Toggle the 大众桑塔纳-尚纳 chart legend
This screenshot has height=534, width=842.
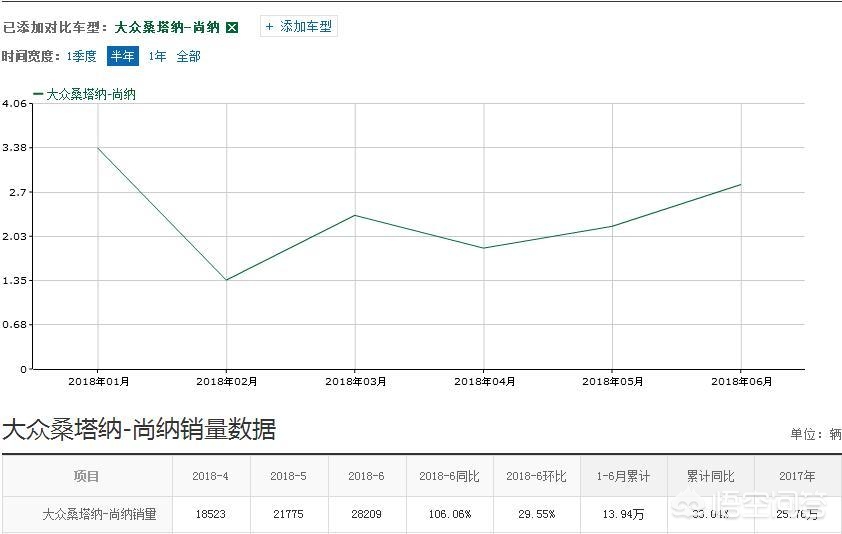tap(85, 95)
